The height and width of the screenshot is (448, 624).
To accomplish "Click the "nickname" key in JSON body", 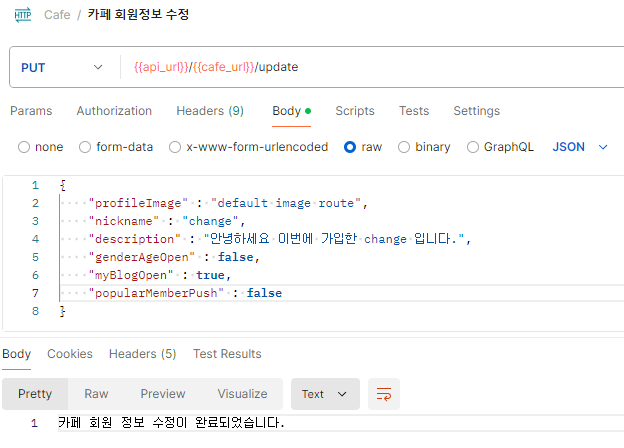I will point(124,221).
